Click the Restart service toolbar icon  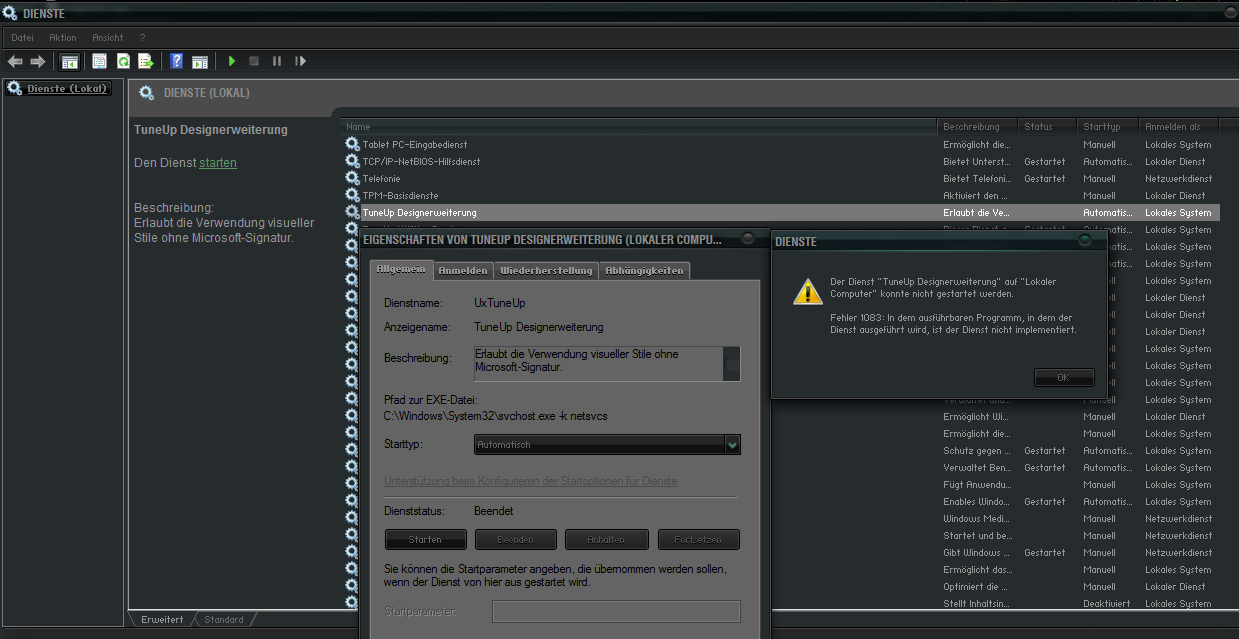coord(300,61)
